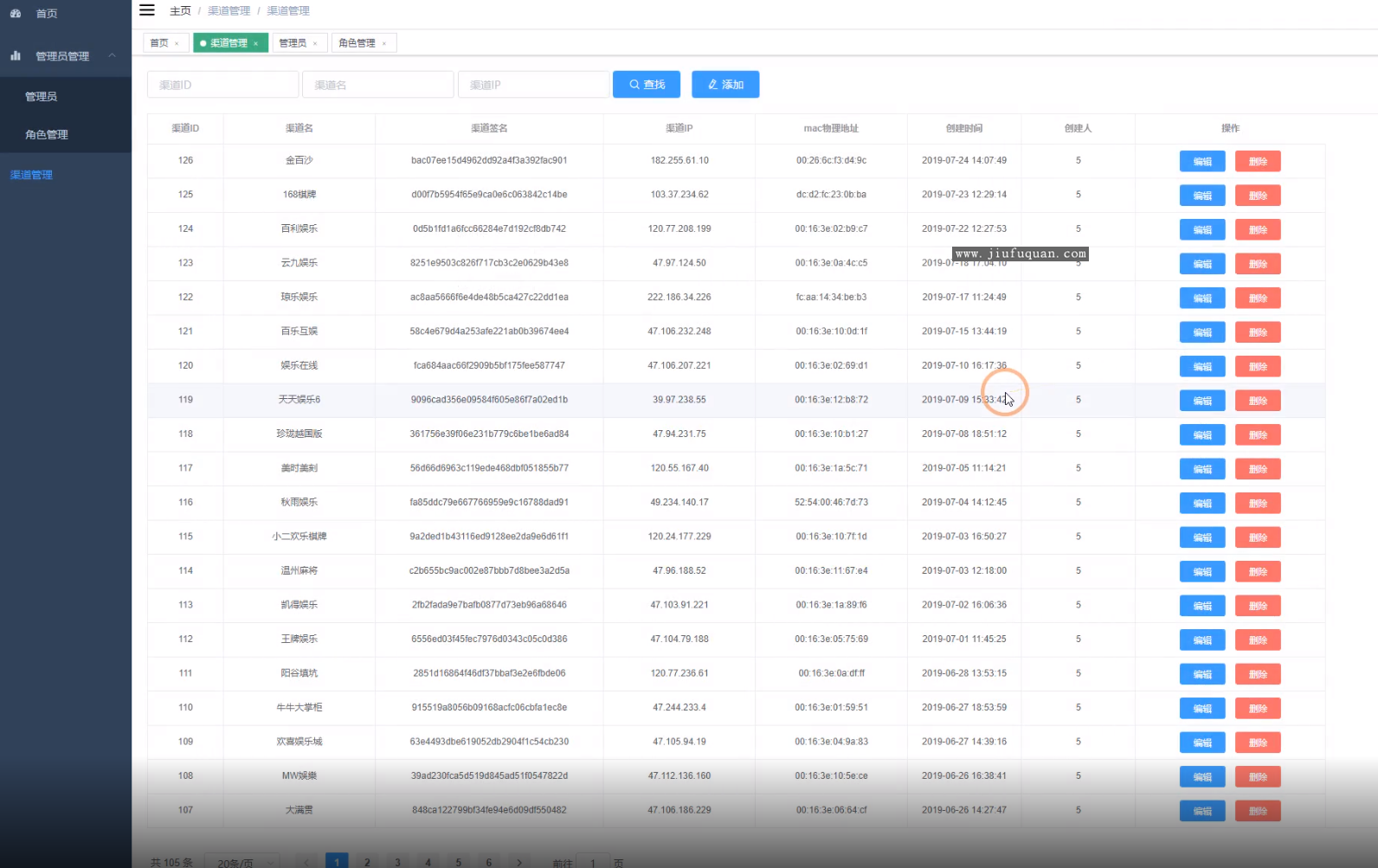Delete channel 124 百利娱乐
Viewport: 1378px width, 868px height.
[x=1258, y=230]
